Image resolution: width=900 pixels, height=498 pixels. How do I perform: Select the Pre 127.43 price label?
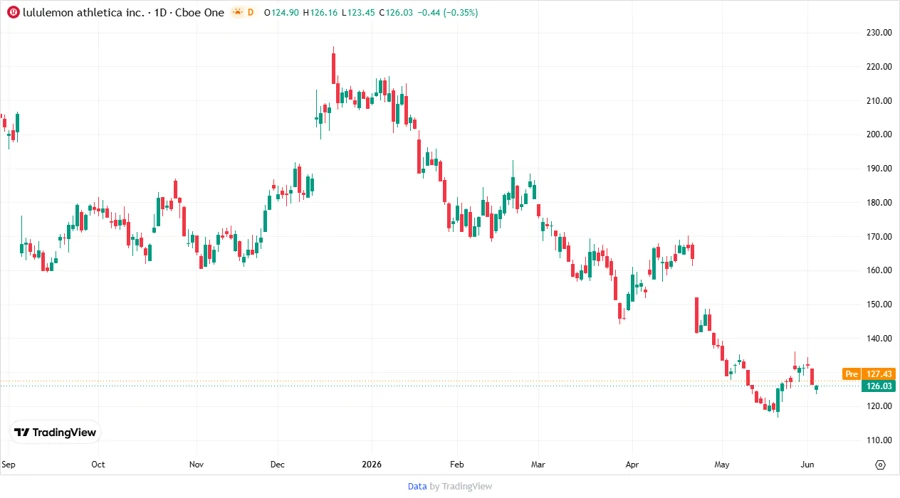click(868, 374)
